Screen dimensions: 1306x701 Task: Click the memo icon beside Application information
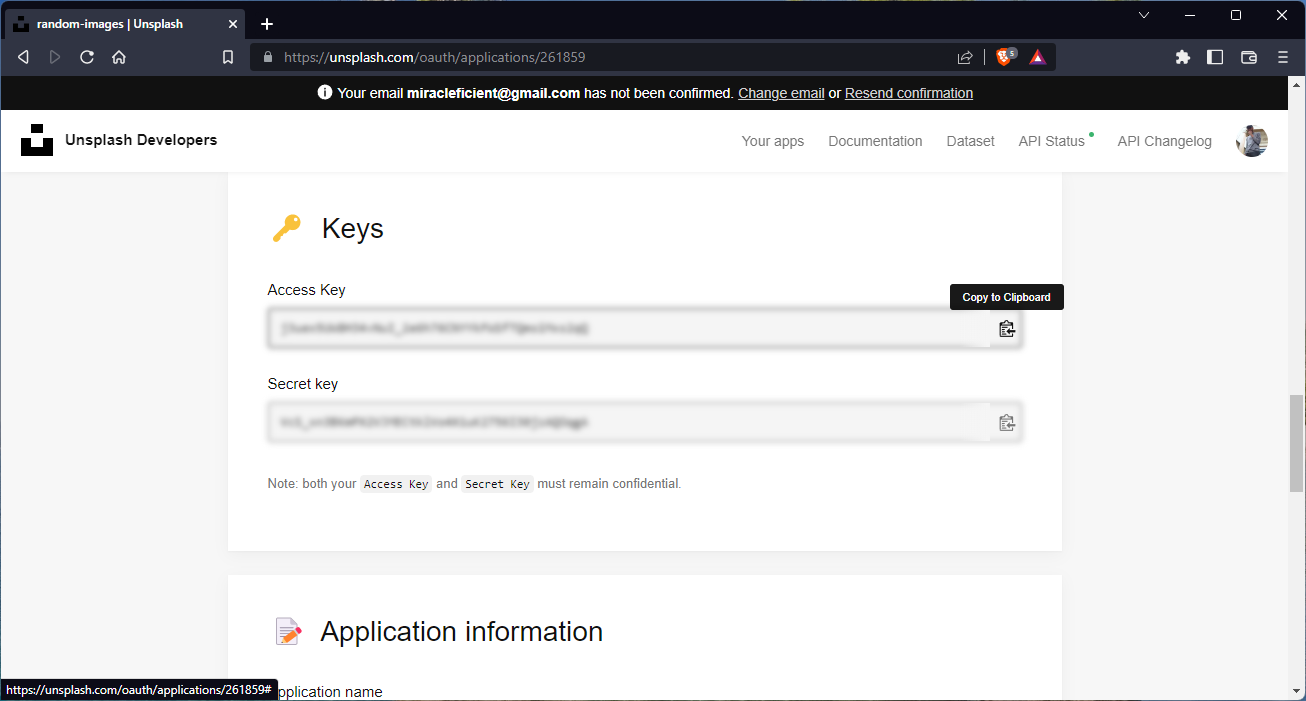pyautogui.click(x=288, y=632)
